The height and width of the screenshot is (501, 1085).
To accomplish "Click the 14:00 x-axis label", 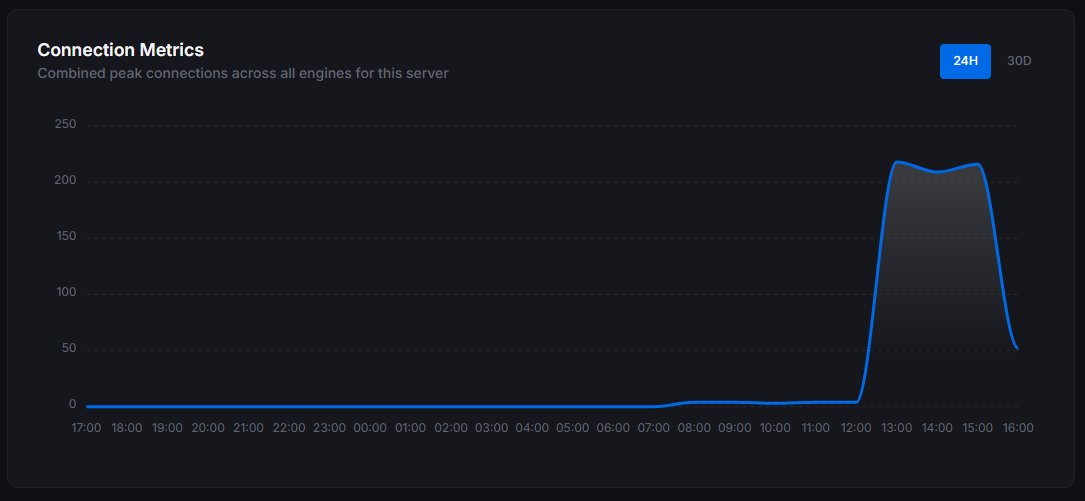I will click(x=937, y=428).
